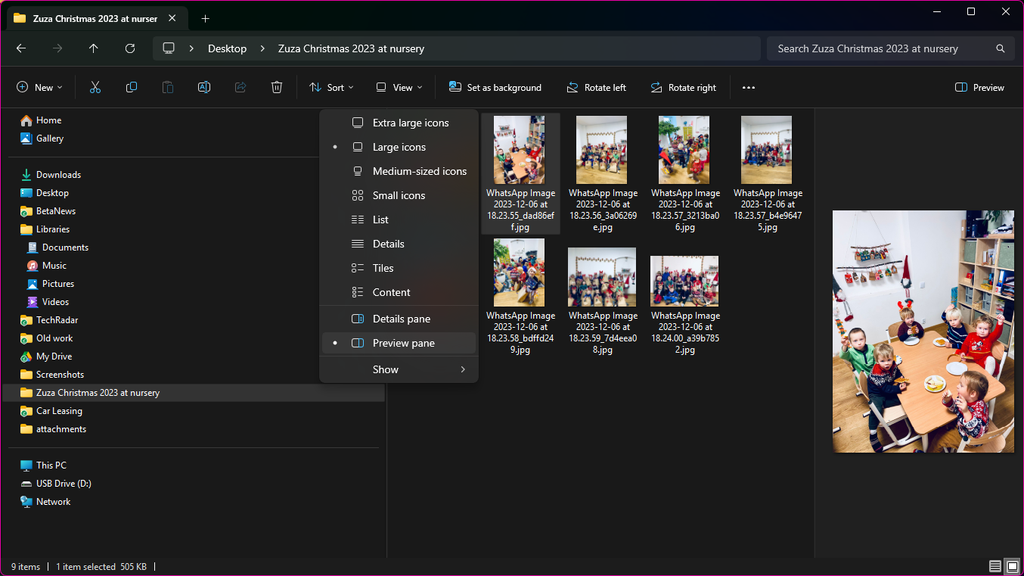Select the Paste icon

pyautogui.click(x=167, y=87)
